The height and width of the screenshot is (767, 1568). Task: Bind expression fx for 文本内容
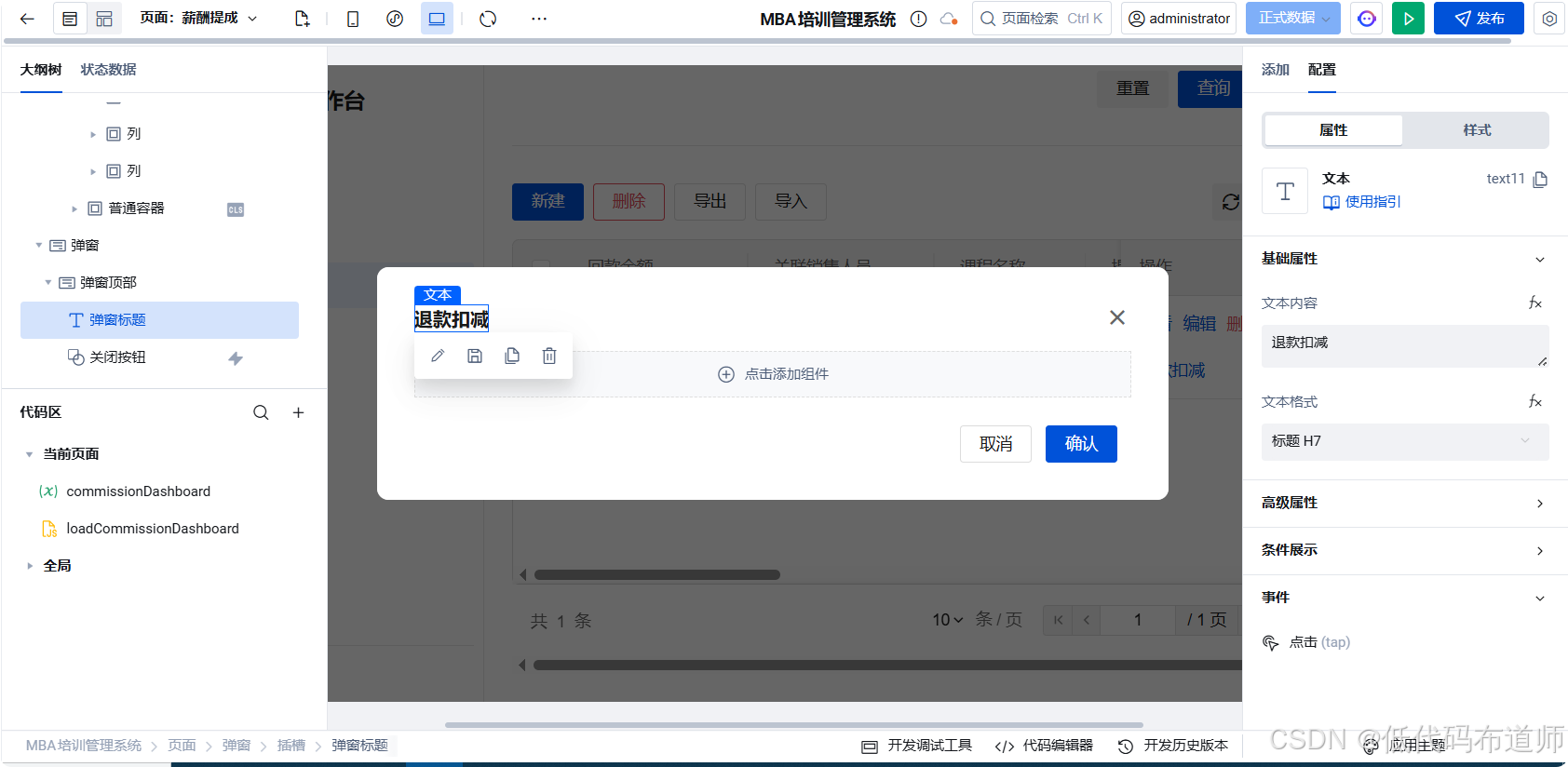[1535, 303]
